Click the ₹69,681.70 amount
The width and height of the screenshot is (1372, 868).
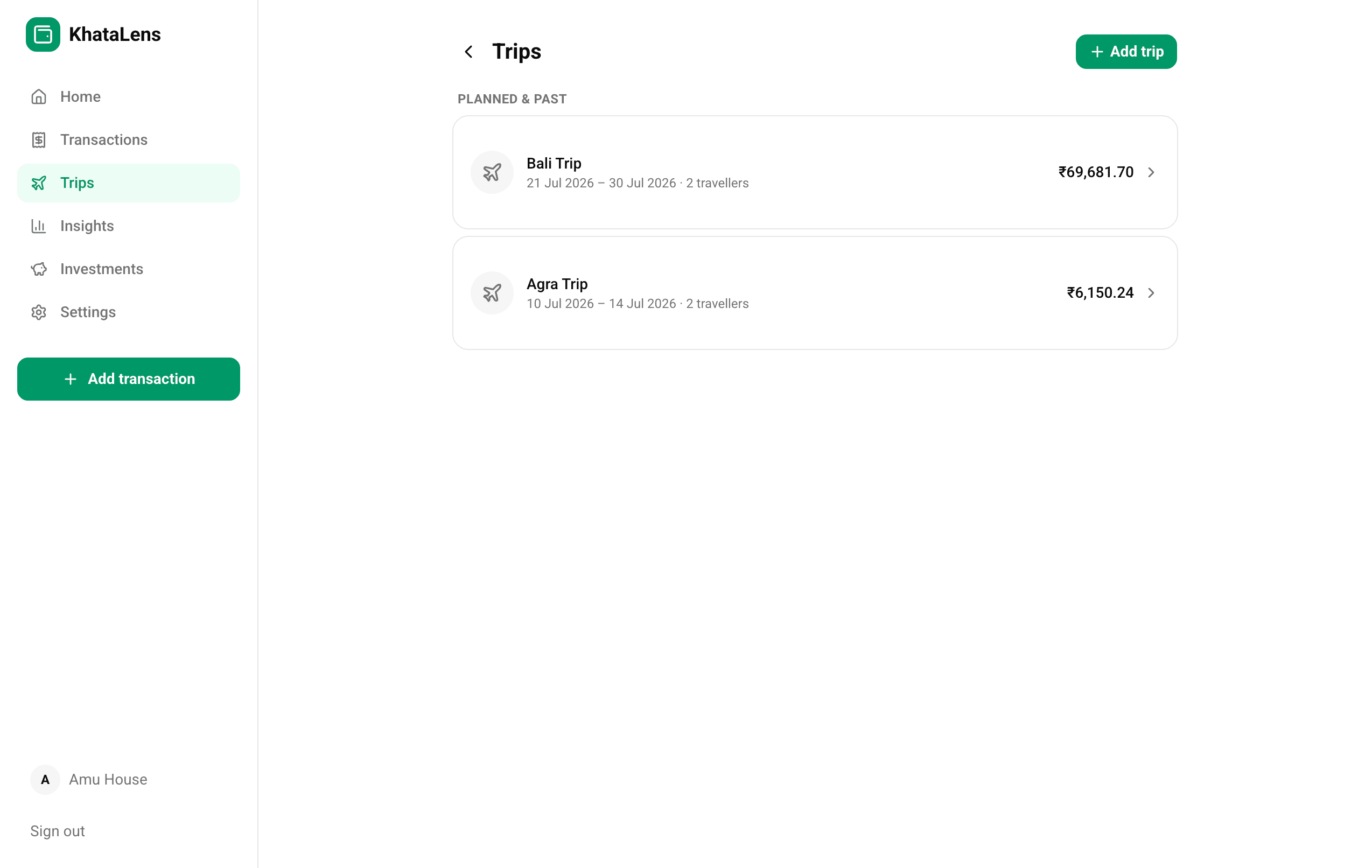1096,172
